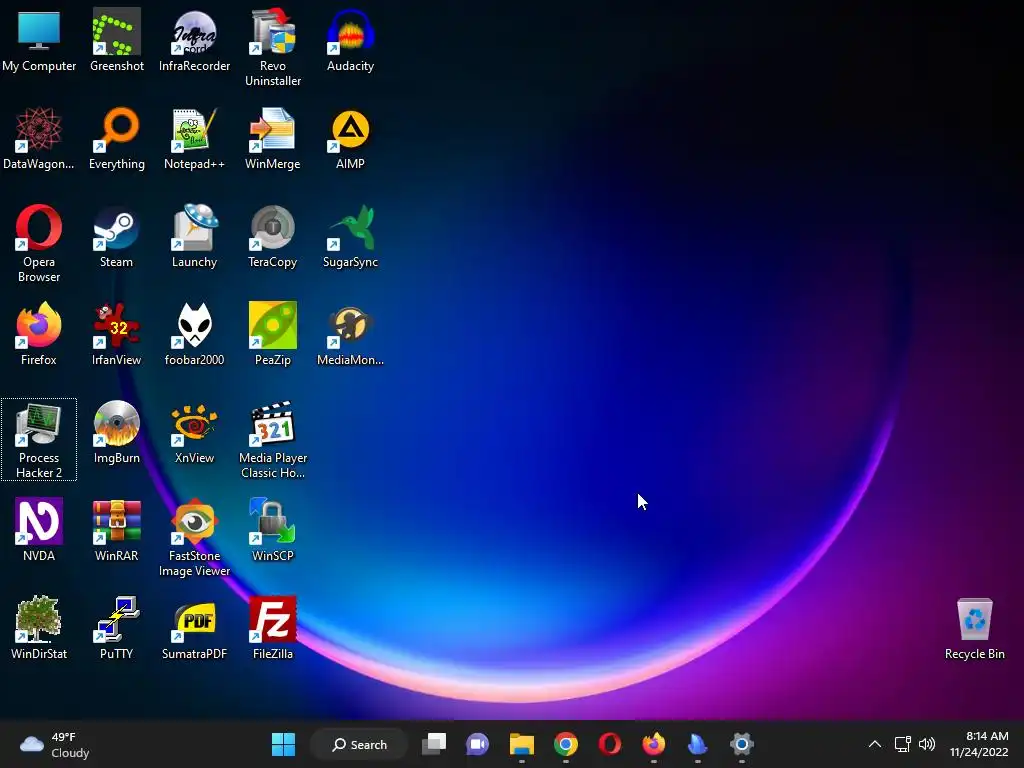Select the Opera Browser desktop shortcut
This screenshot has height=768, width=1024.
point(39,244)
